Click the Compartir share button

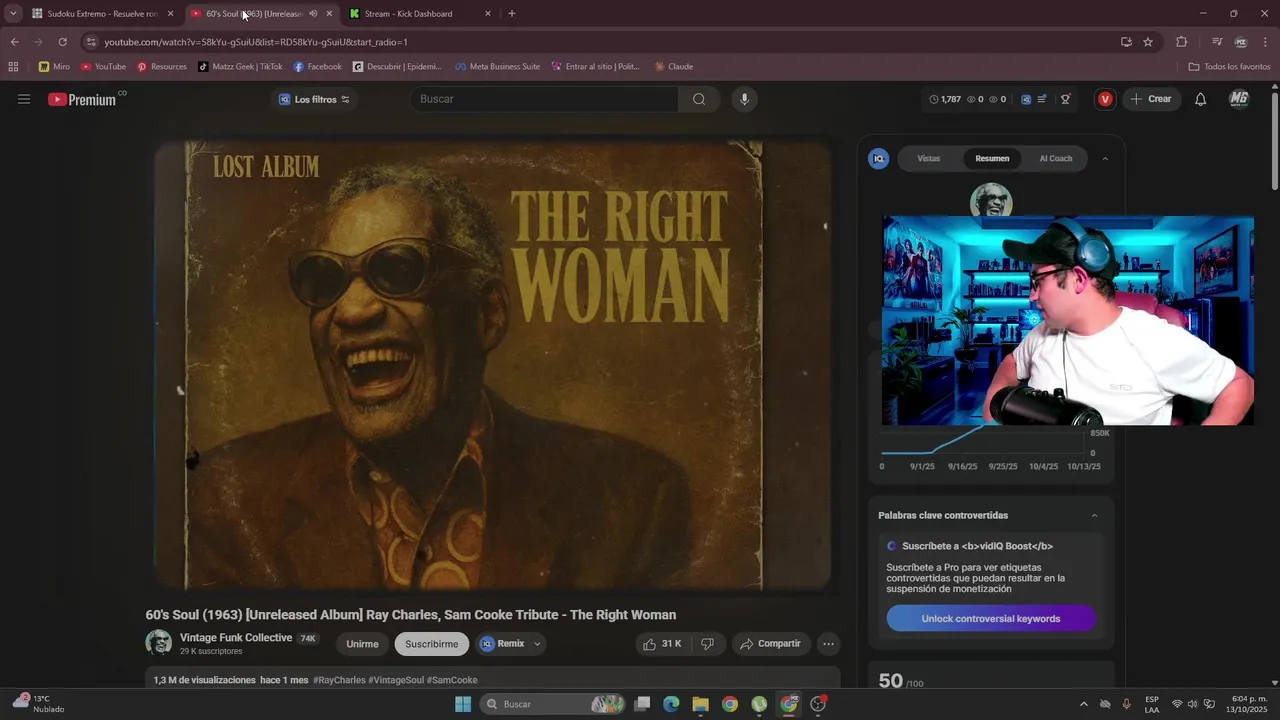click(x=770, y=644)
